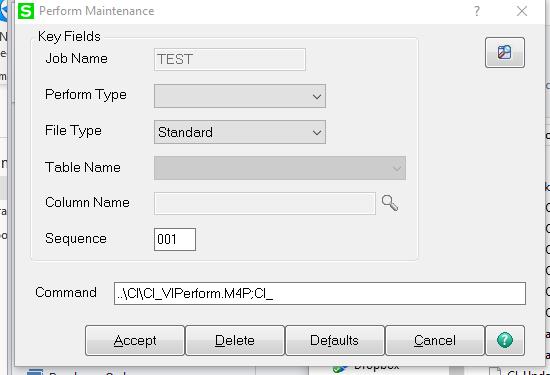
Task: Click the Job Name field containing TEST
Action: [x=230, y=59]
